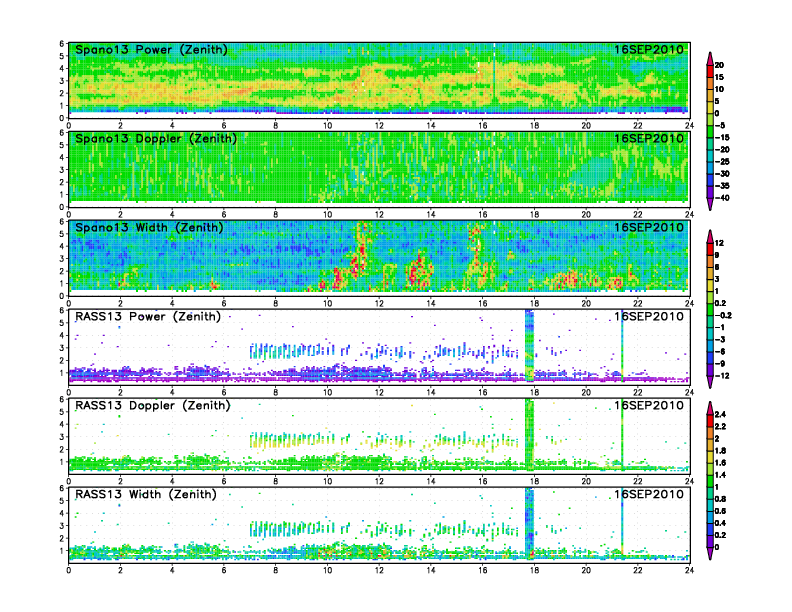Click the "RASS13 Power (Zenith)" panel title
This screenshot has height=612, width=792.
coord(148,317)
